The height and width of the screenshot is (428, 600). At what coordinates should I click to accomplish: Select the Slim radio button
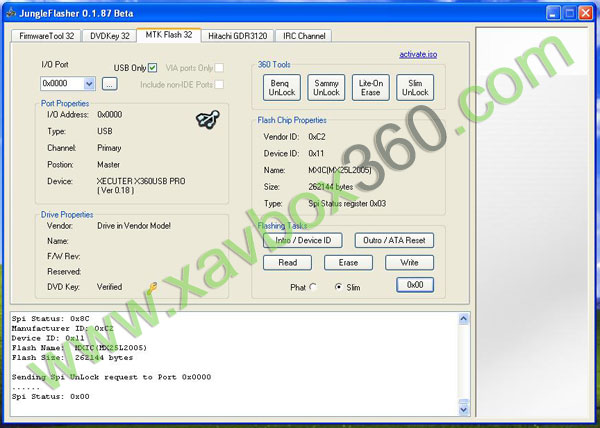[338, 287]
